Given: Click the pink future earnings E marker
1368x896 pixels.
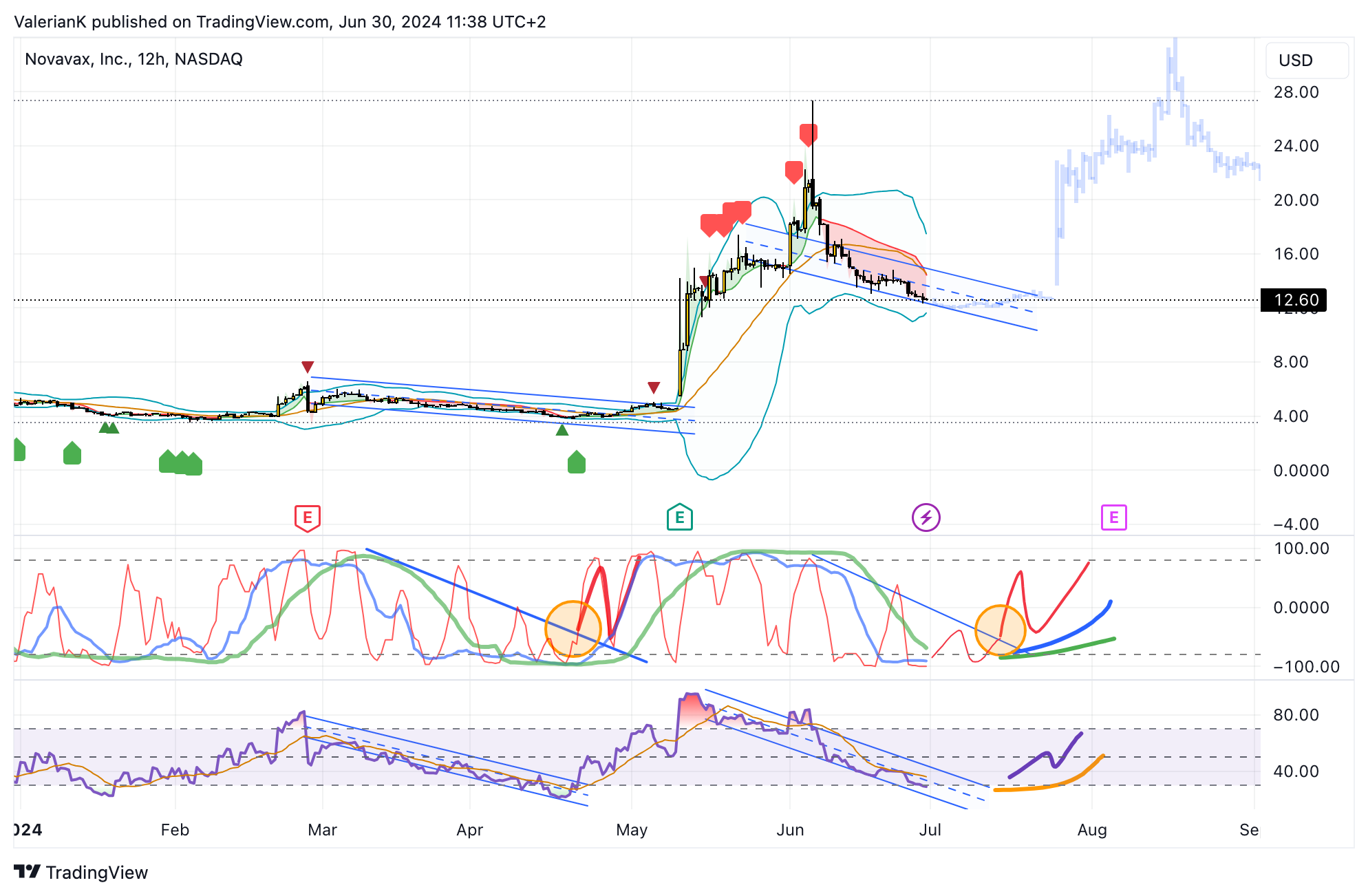Looking at the screenshot, I should click(x=1113, y=518).
